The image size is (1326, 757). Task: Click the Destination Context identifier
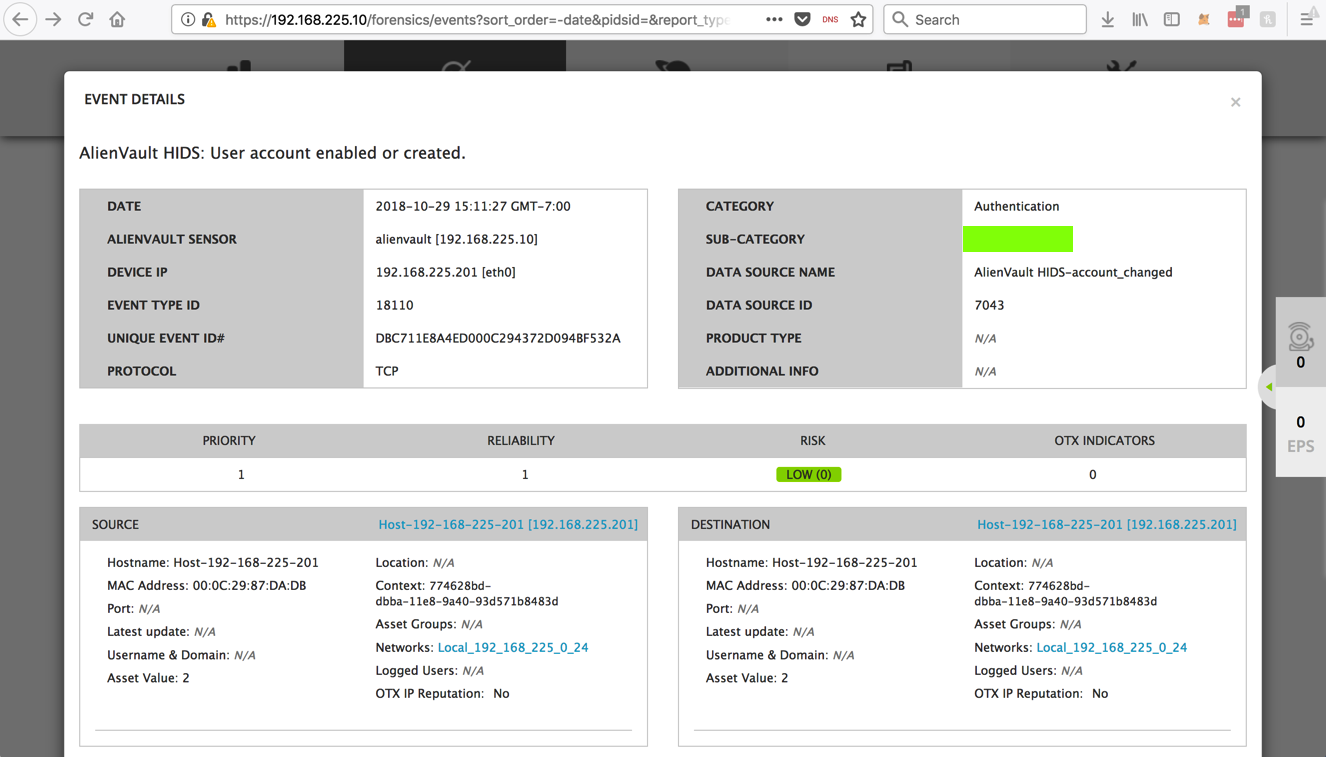tap(1065, 593)
